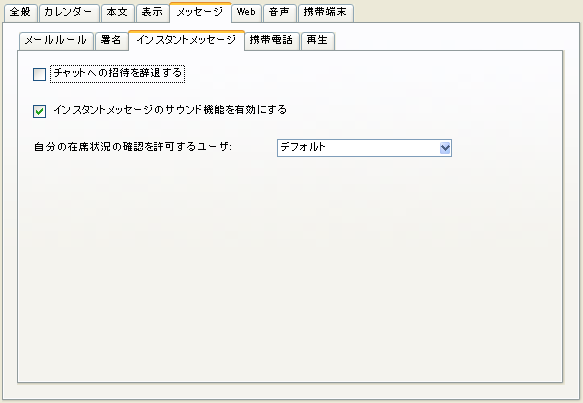Switch to the 署名 sub-tab
Viewport: 583px width, 403px height.
coord(111,41)
